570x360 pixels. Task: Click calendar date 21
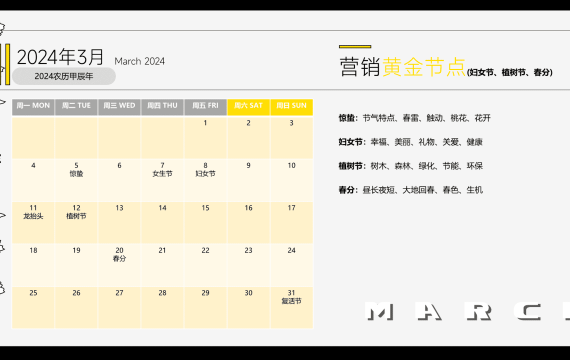click(162, 251)
